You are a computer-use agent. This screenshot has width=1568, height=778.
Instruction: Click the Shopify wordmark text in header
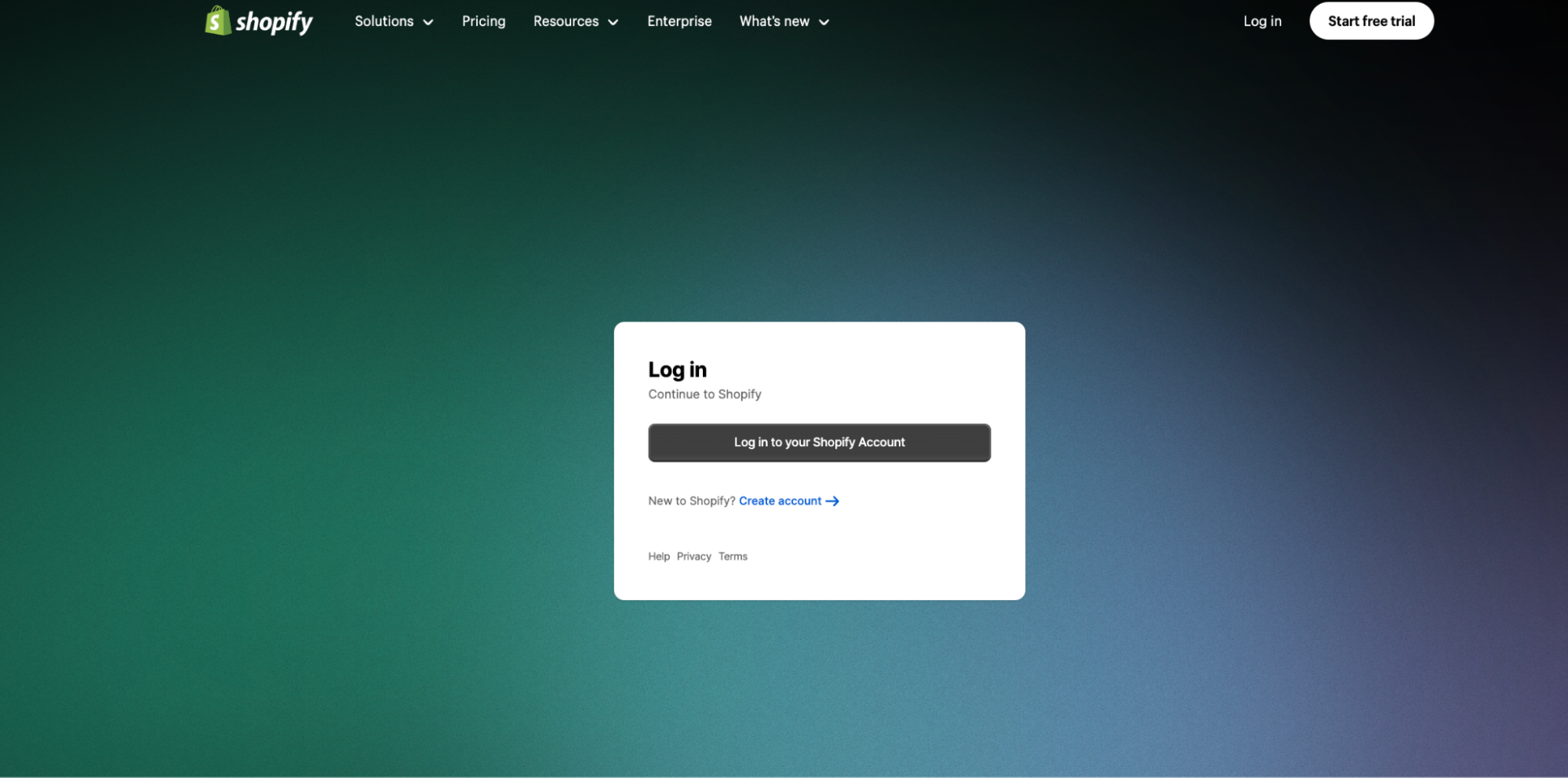pos(274,22)
